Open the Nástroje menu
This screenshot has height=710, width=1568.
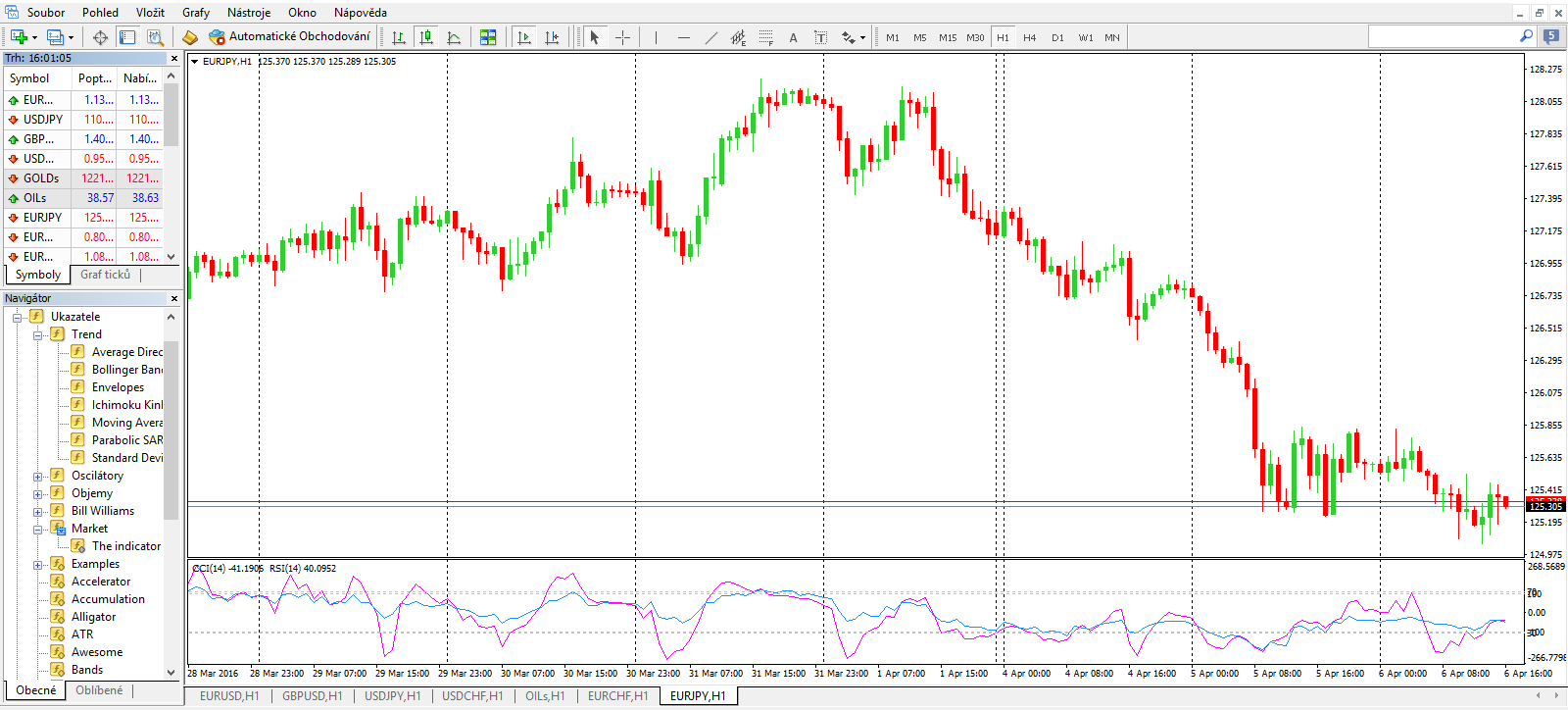[x=249, y=13]
